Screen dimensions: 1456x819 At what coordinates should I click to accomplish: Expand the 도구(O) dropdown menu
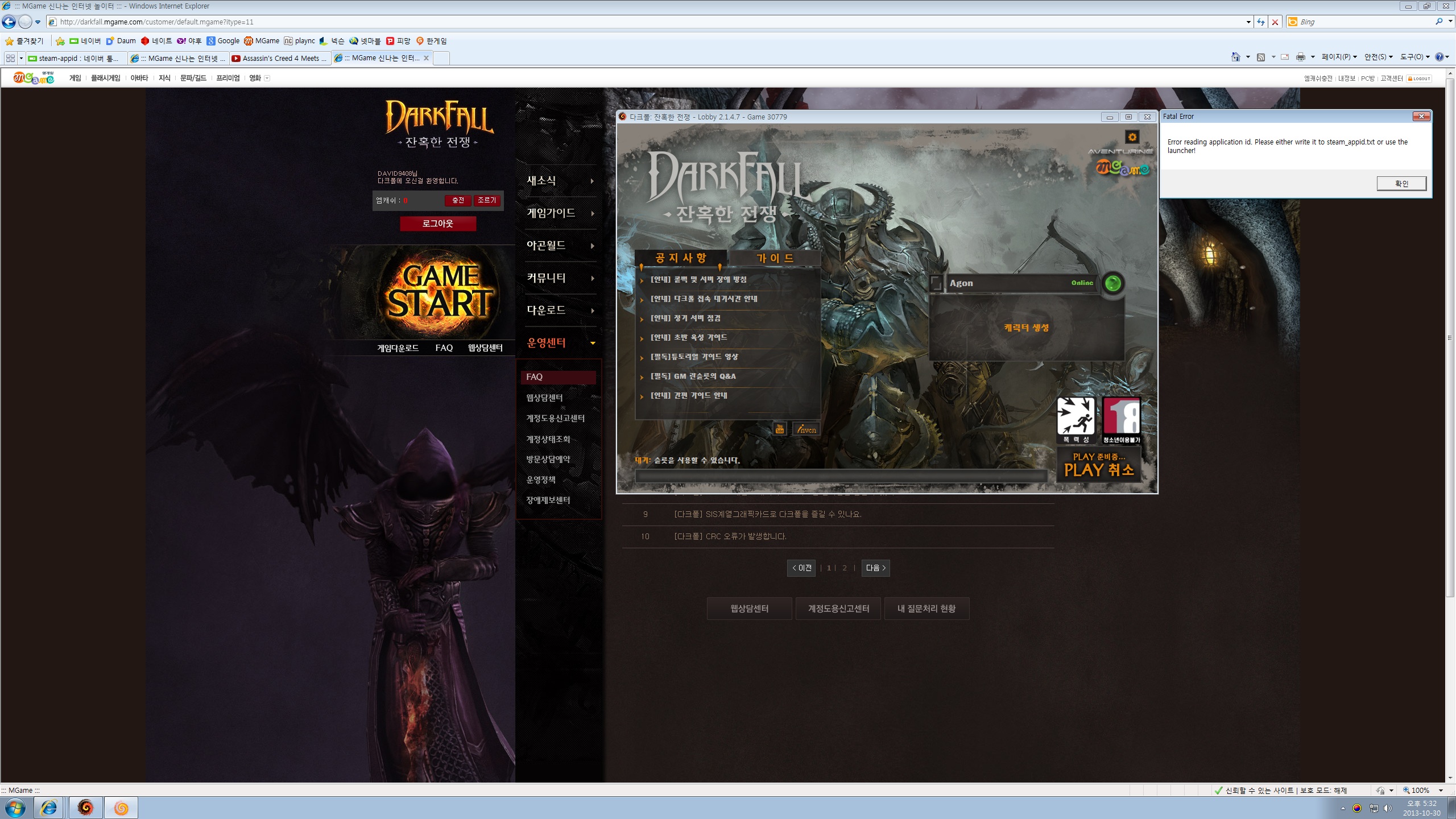click(x=1414, y=57)
